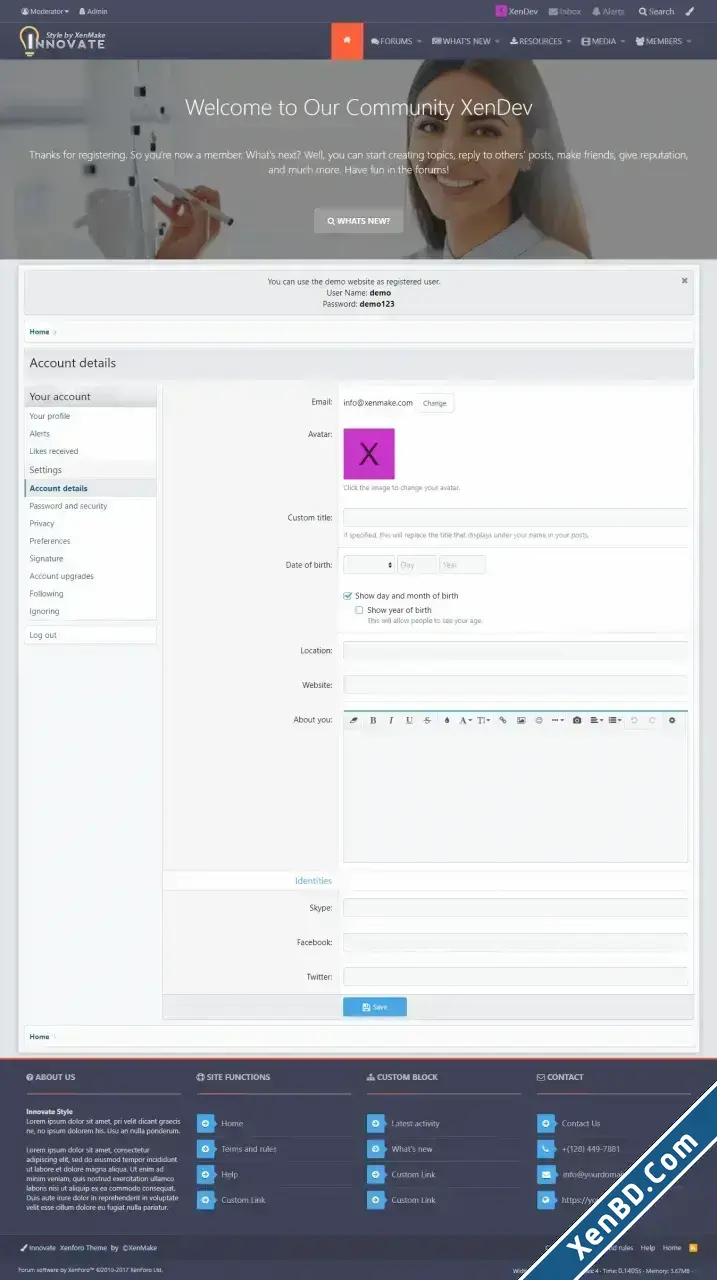Click the envelope icon beside info@yourdomain
Image resolution: width=717 pixels, height=1280 pixels.
point(545,1174)
